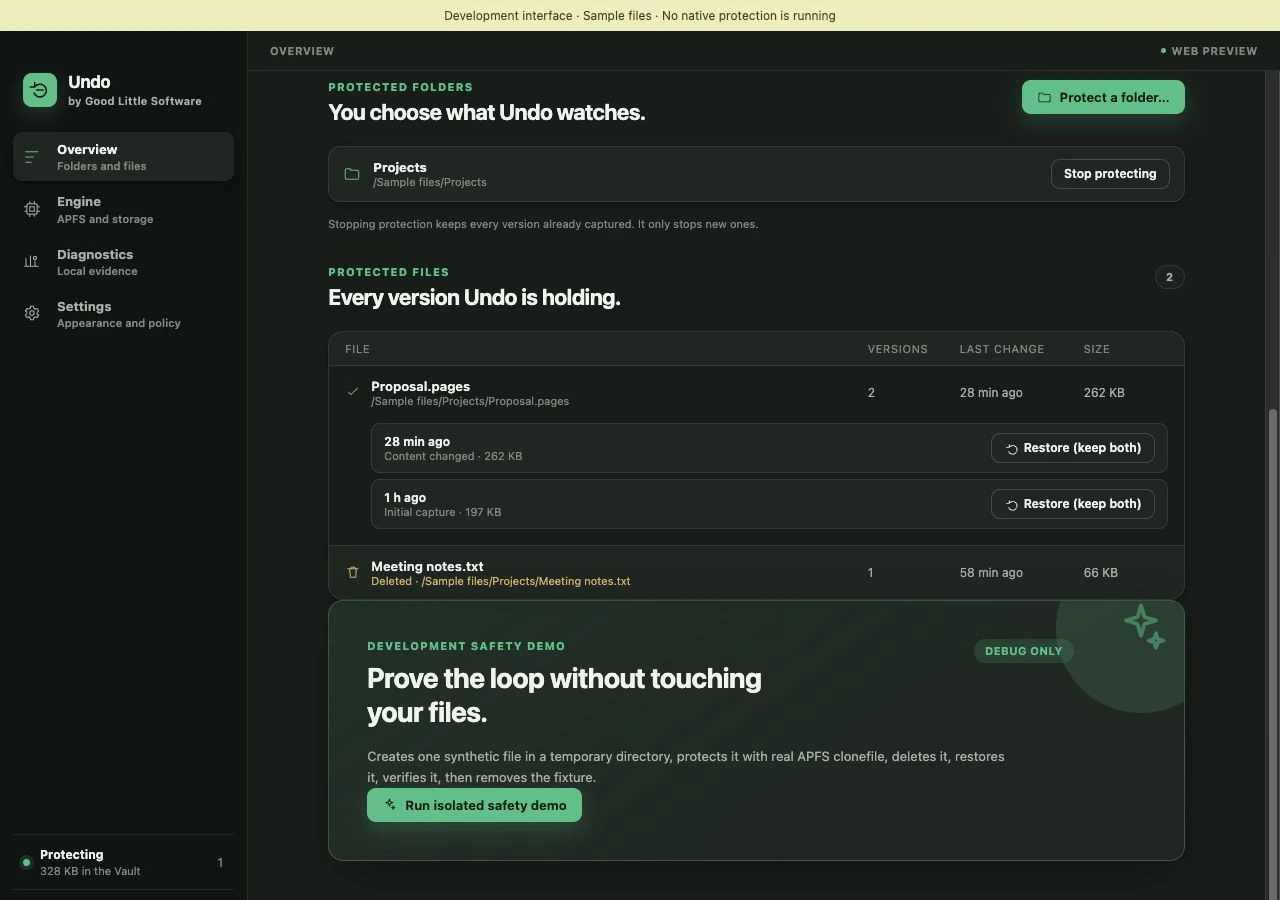Click the VERSIONS column header
Image resolution: width=1280 pixels, height=900 pixels.
point(897,349)
